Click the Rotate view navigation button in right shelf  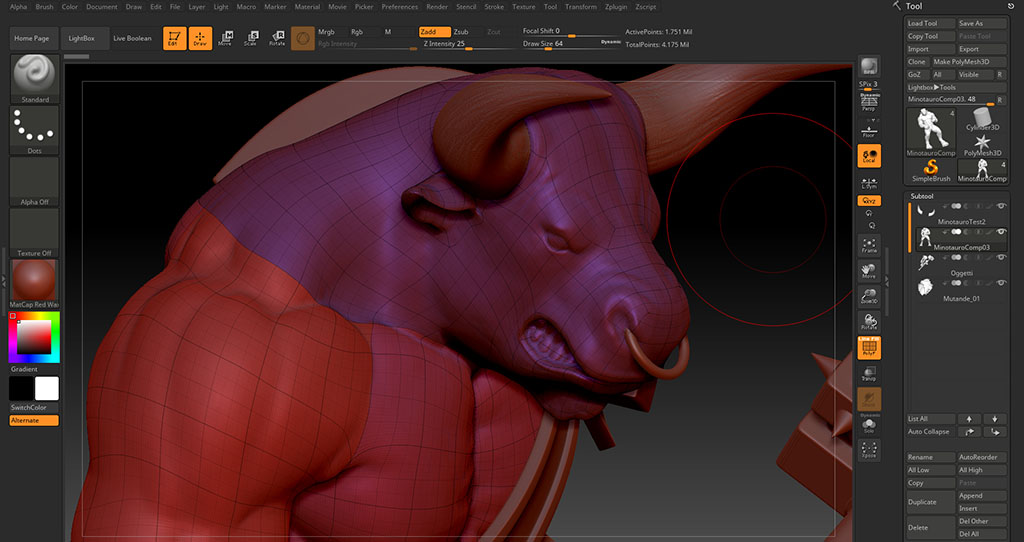tap(869, 322)
